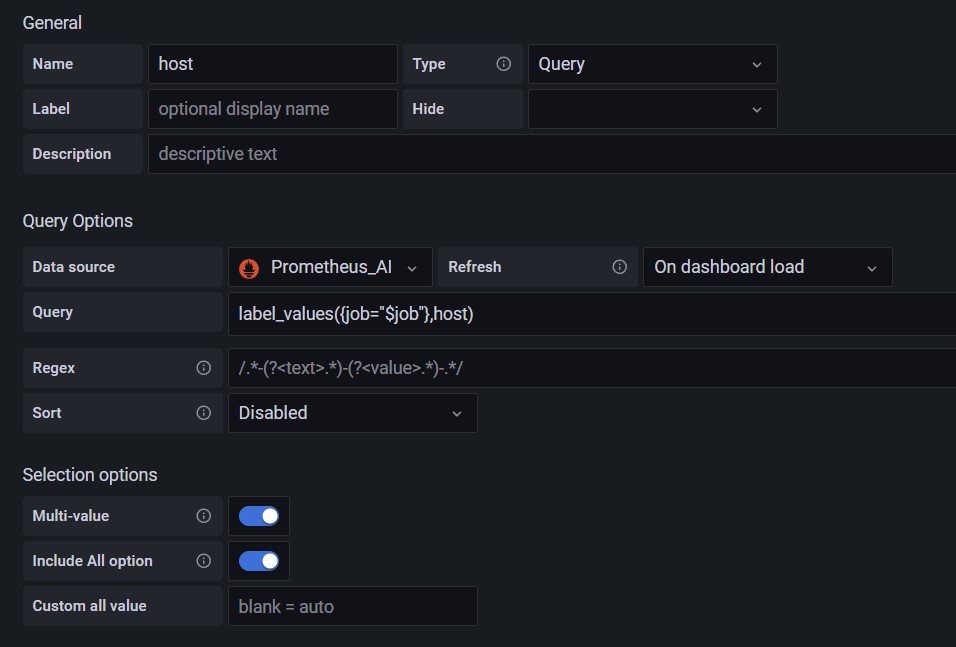Screen dimensions: 956x647
Task: Click the Refresh info icon
Action: [619, 266]
